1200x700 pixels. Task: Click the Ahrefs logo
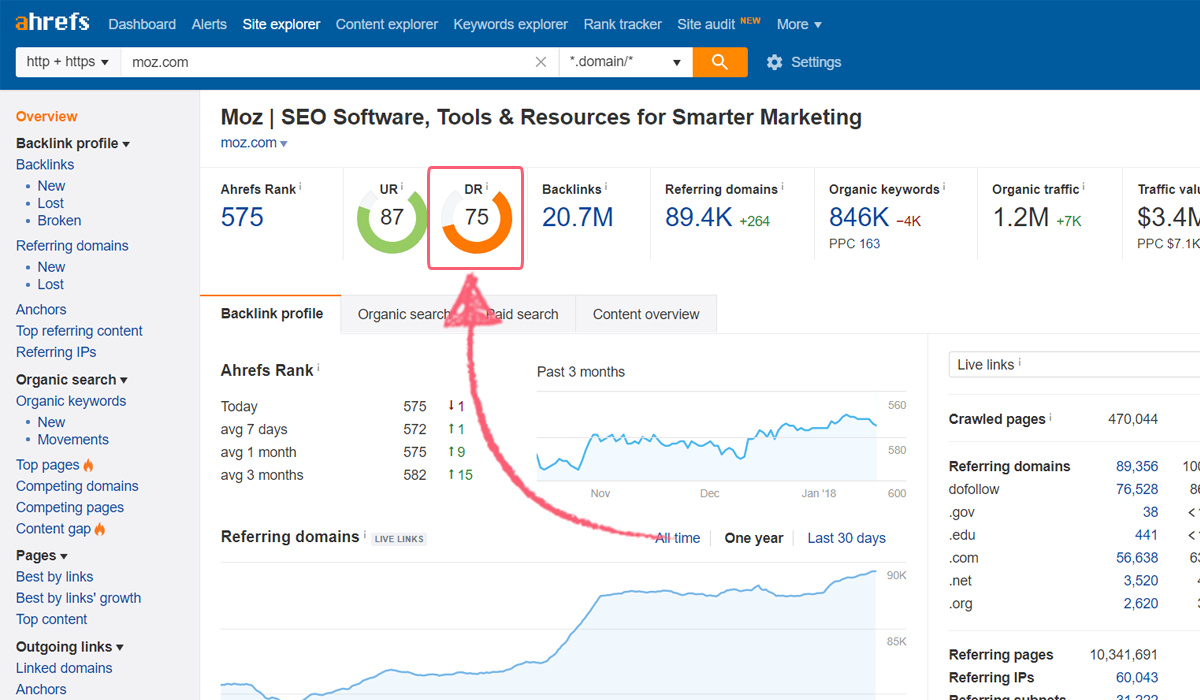pyautogui.click(x=52, y=22)
